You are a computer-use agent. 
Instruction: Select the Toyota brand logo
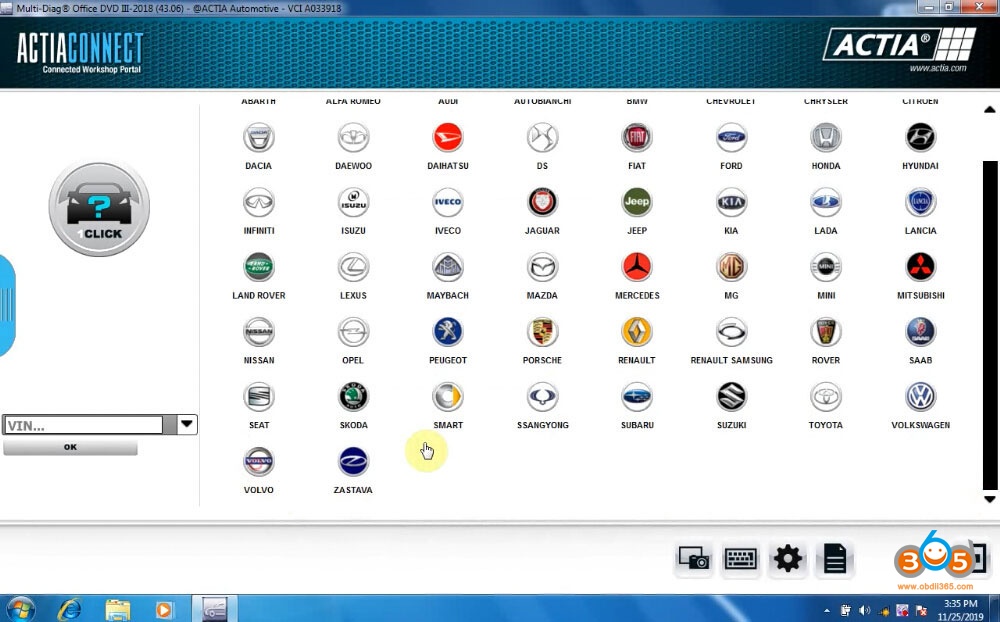(x=825, y=397)
